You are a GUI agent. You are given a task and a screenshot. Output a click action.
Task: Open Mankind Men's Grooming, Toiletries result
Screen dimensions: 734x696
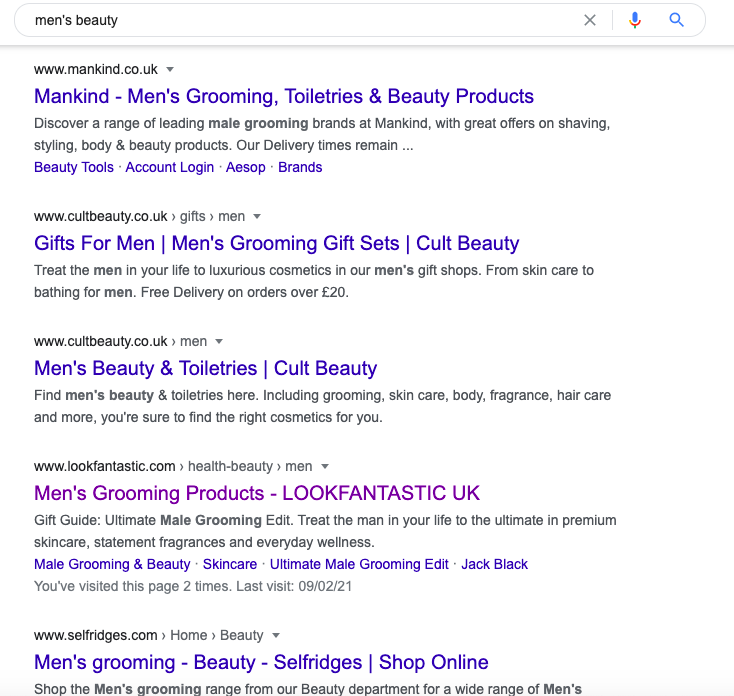tap(284, 96)
